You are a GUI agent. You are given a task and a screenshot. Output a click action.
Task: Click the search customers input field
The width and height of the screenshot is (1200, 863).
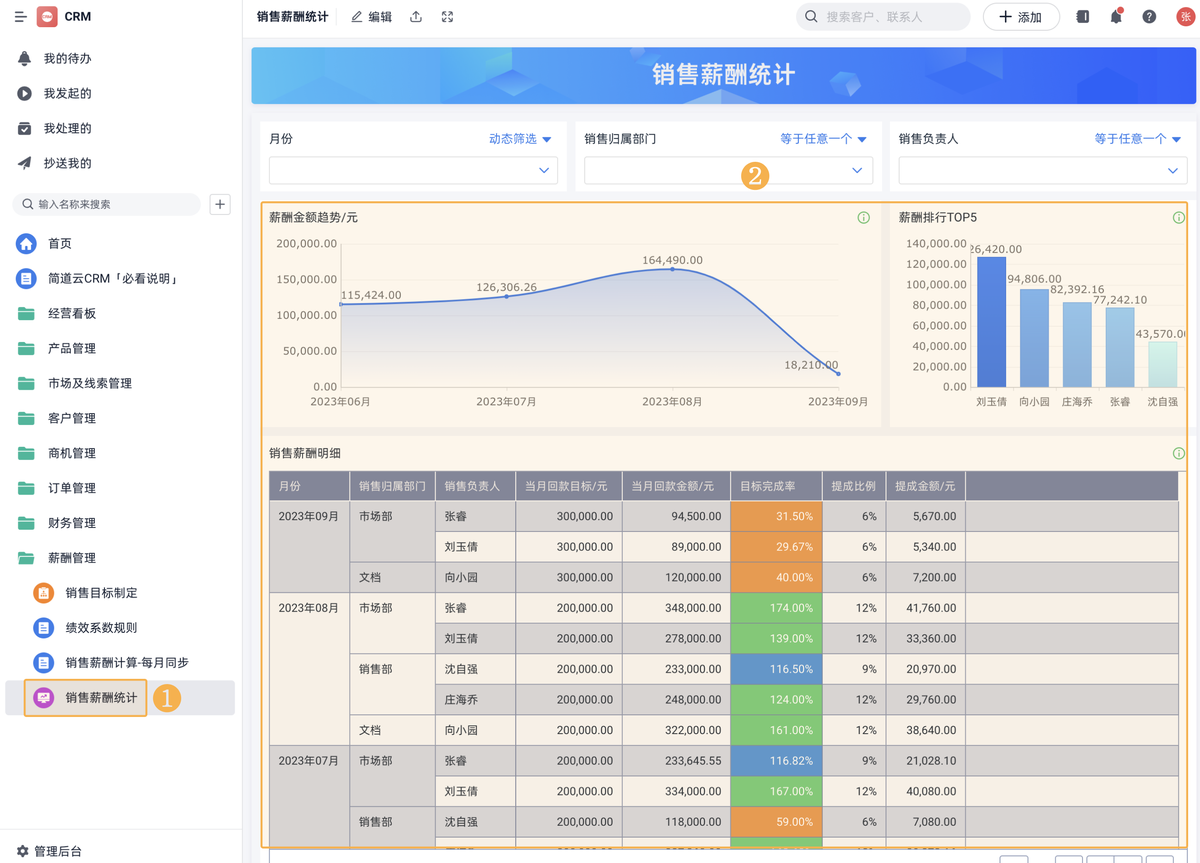[x=890, y=17]
